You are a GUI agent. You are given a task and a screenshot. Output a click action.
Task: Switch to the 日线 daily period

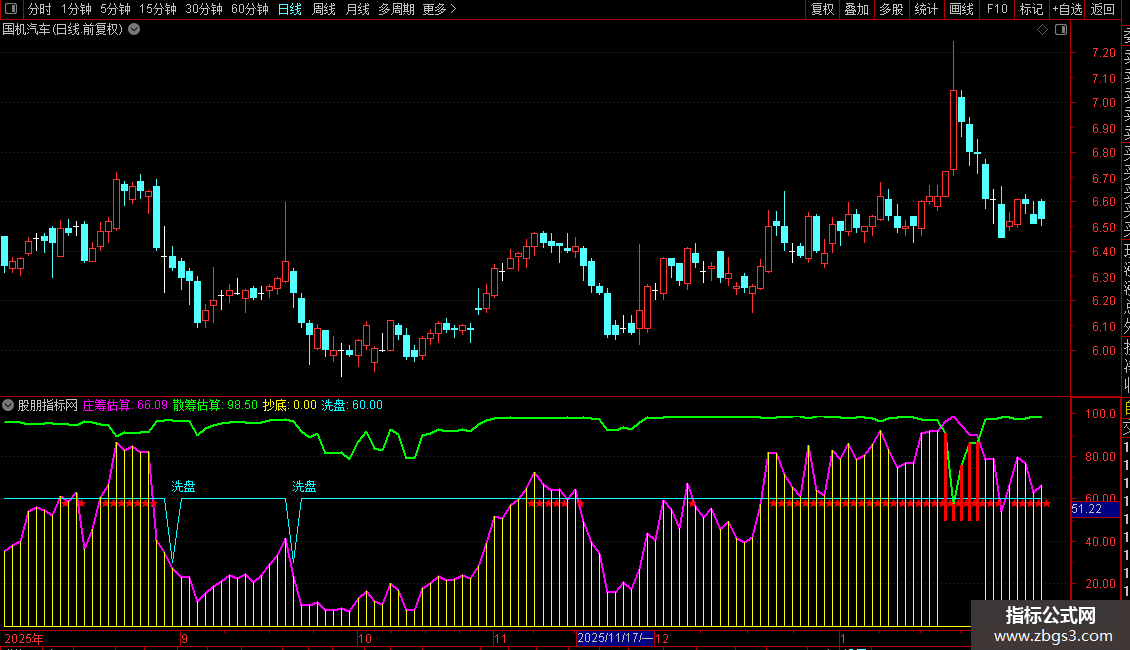pos(290,10)
